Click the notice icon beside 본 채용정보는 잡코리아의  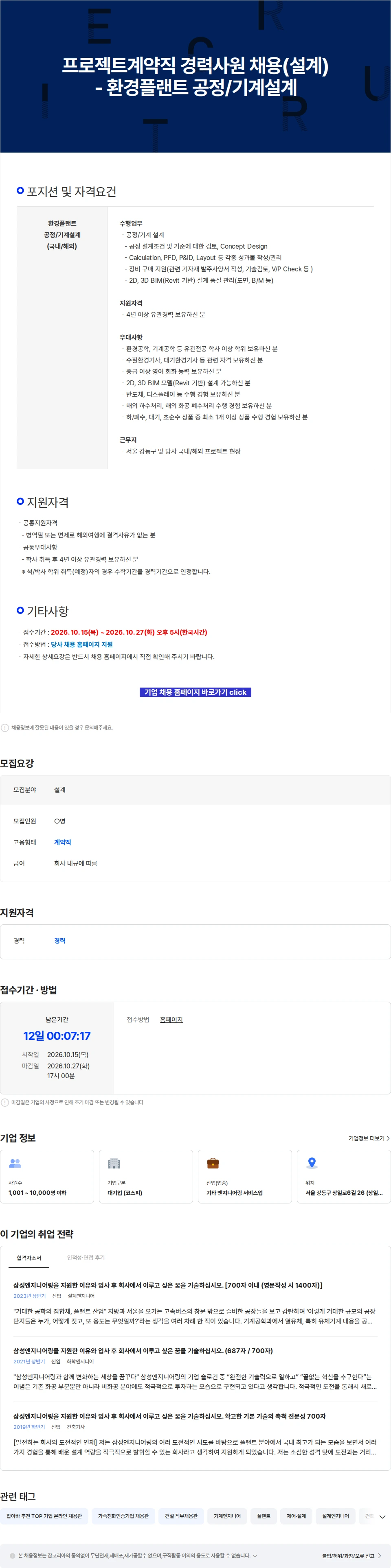[x=12, y=1556]
